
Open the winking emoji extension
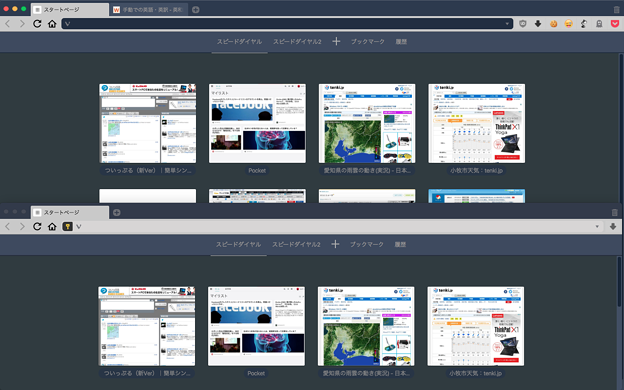(x=568, y=24)
